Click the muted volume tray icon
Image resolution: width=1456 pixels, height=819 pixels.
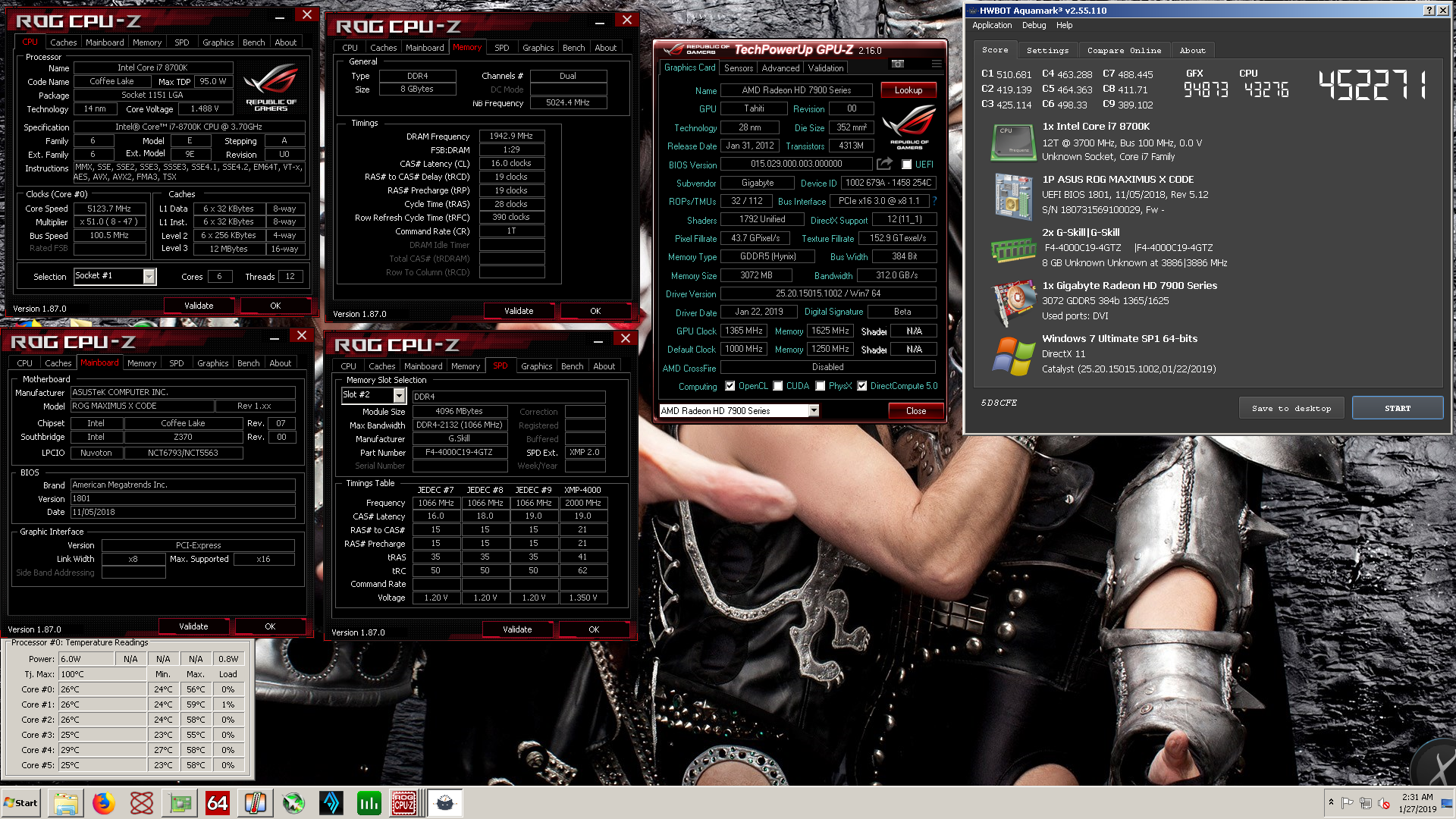1384,803
